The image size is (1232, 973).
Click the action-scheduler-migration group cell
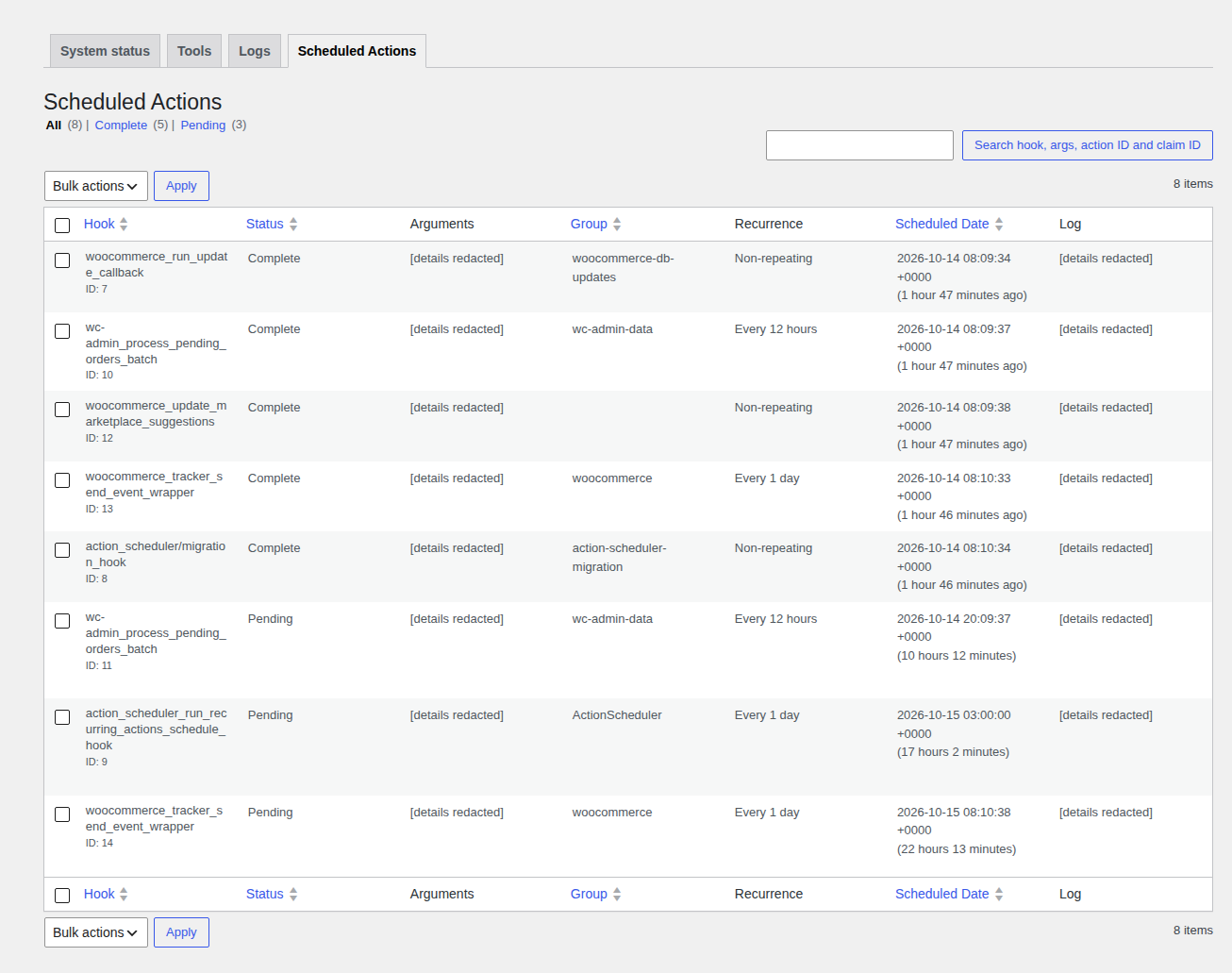pyautogui.click(x=619, y=558)
